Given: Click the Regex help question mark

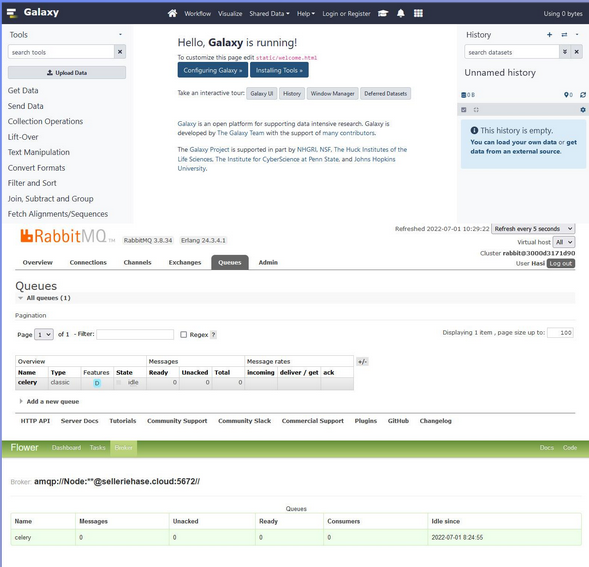Looking at the screenshot, I should (213, 334).
